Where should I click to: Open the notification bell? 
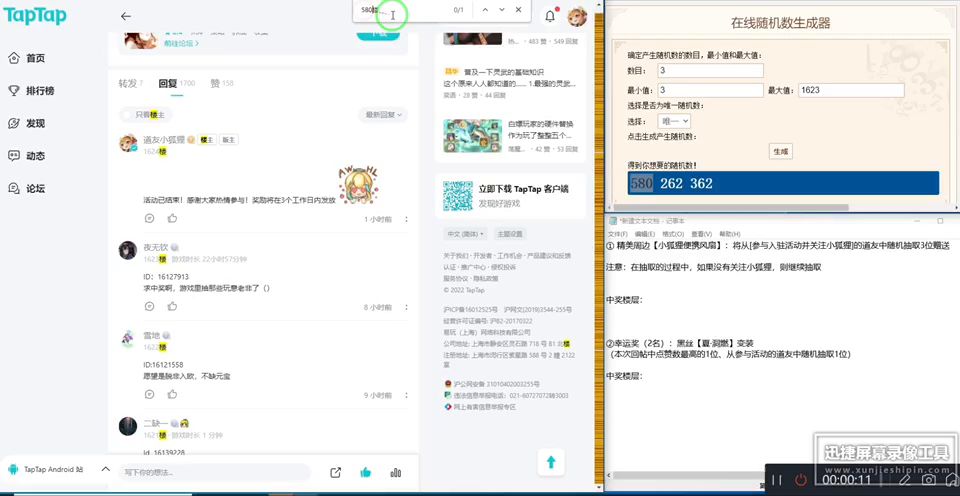click(x=549, y=16)
